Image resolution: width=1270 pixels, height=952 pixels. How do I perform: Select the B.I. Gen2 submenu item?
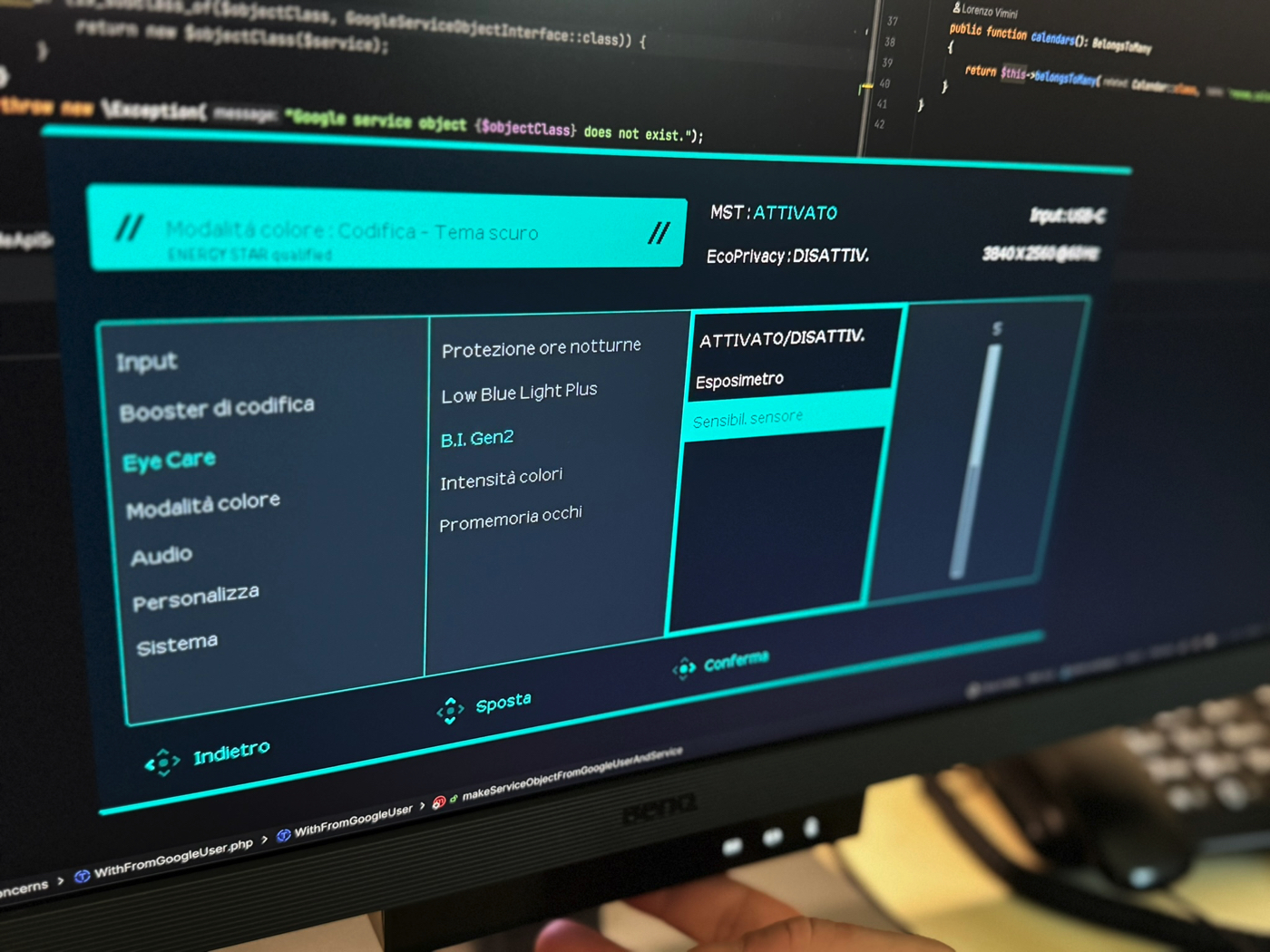click(x=477, y=439)
